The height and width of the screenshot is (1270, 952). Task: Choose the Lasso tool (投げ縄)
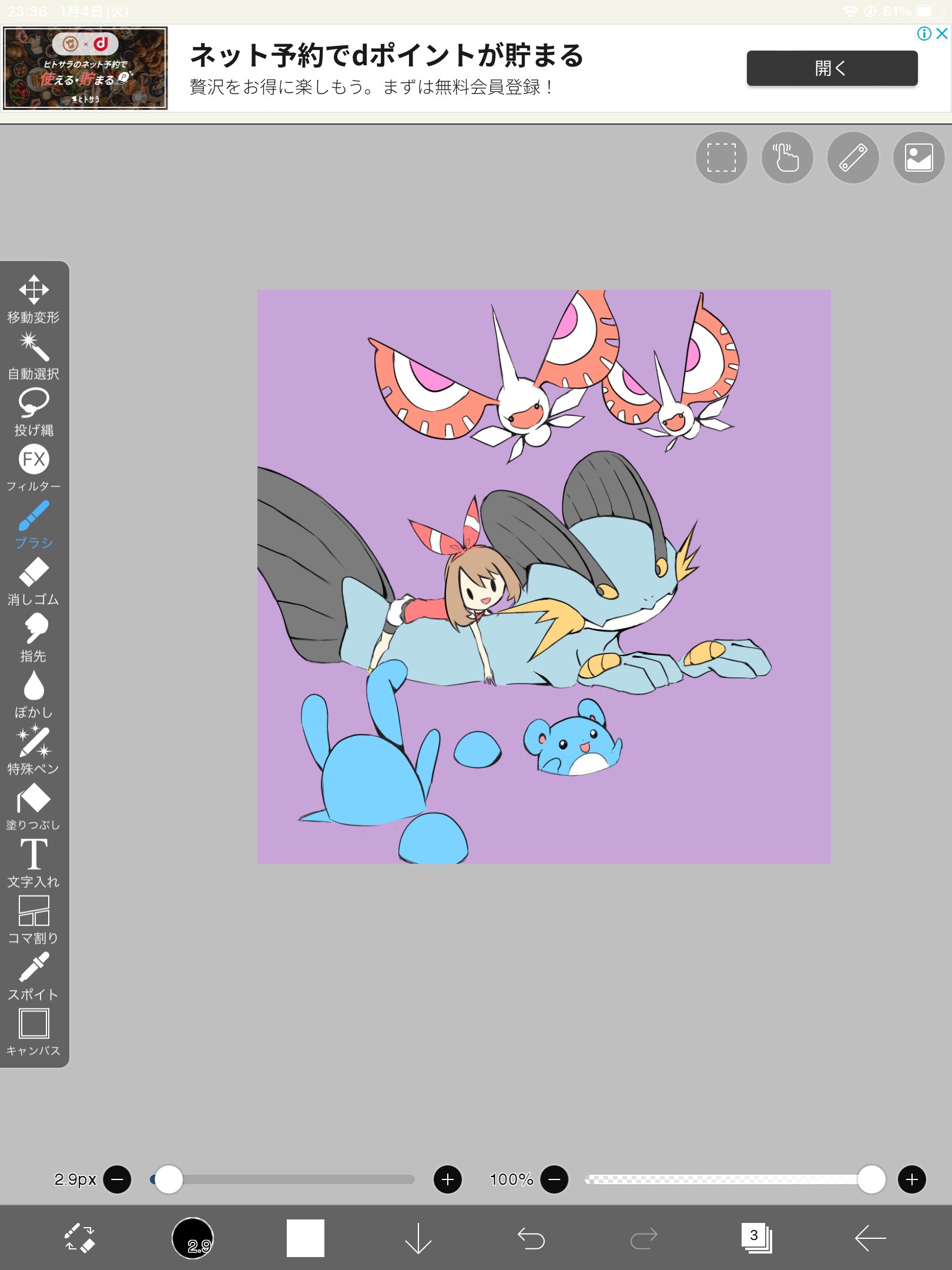(x=33, y=411)
